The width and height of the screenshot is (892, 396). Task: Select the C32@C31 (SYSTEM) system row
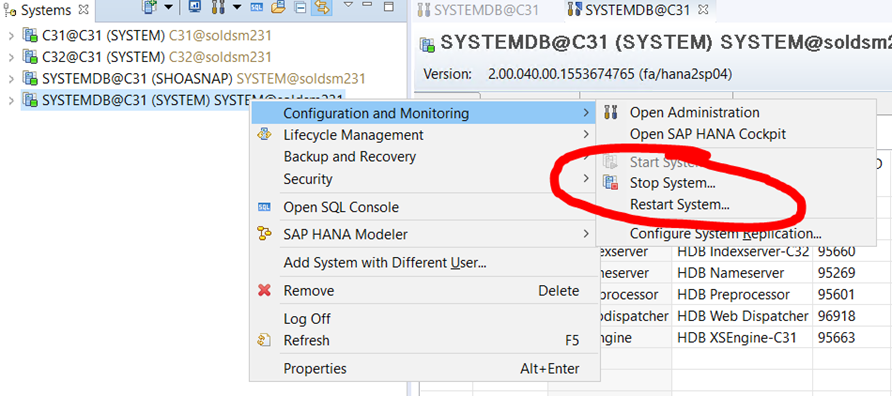click(x=147, y=57)
